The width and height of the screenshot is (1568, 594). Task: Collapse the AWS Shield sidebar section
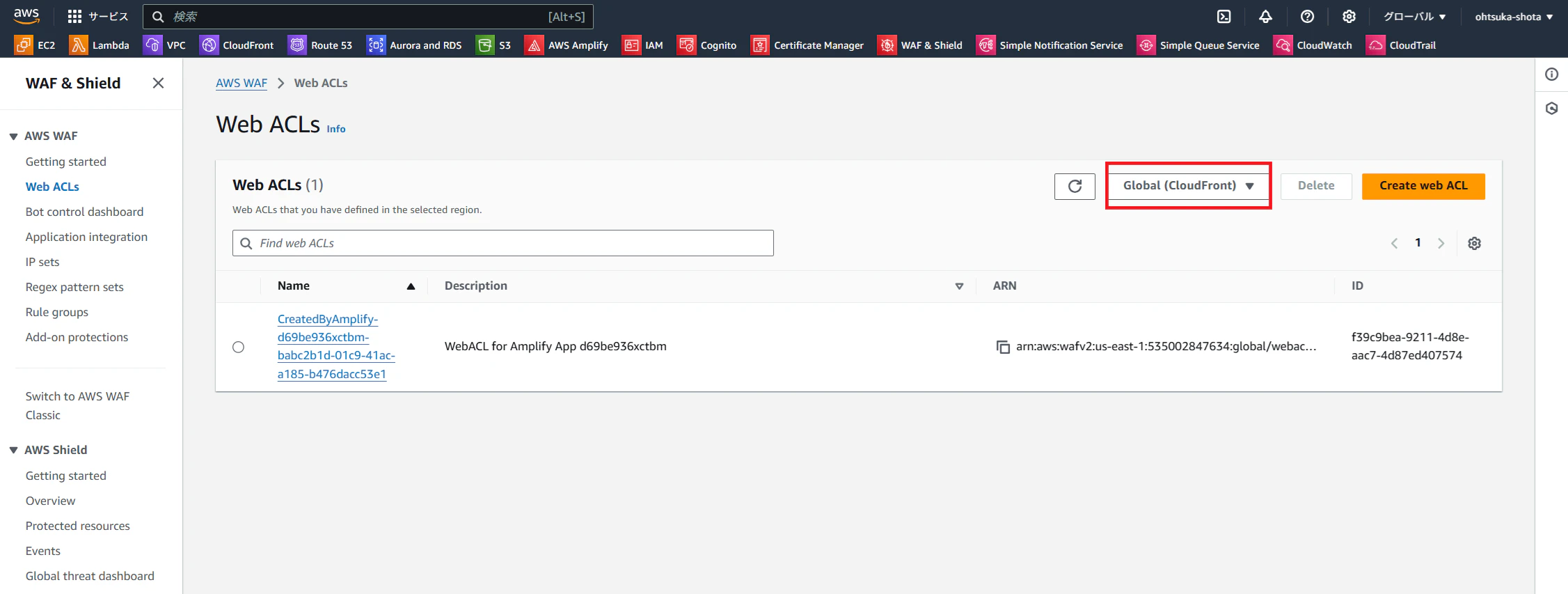[x=13, y=451]
